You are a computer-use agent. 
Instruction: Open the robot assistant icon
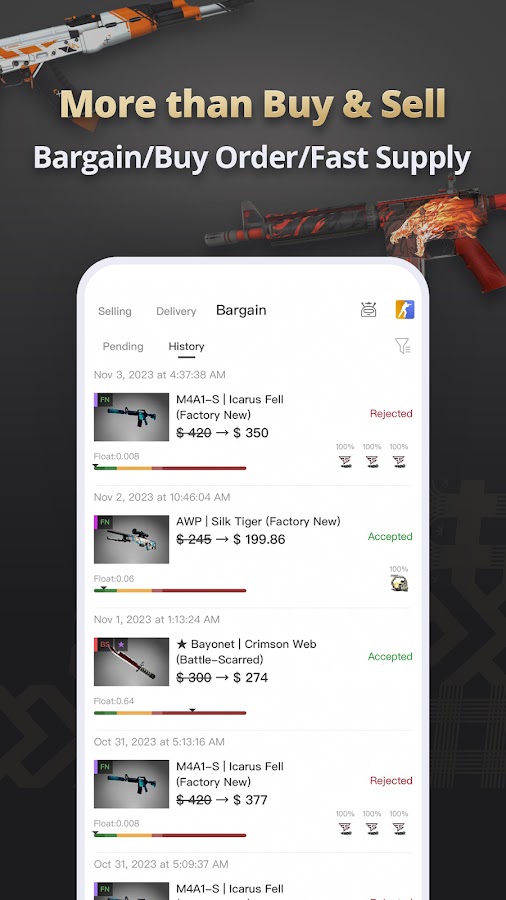[x=368, y=310]
